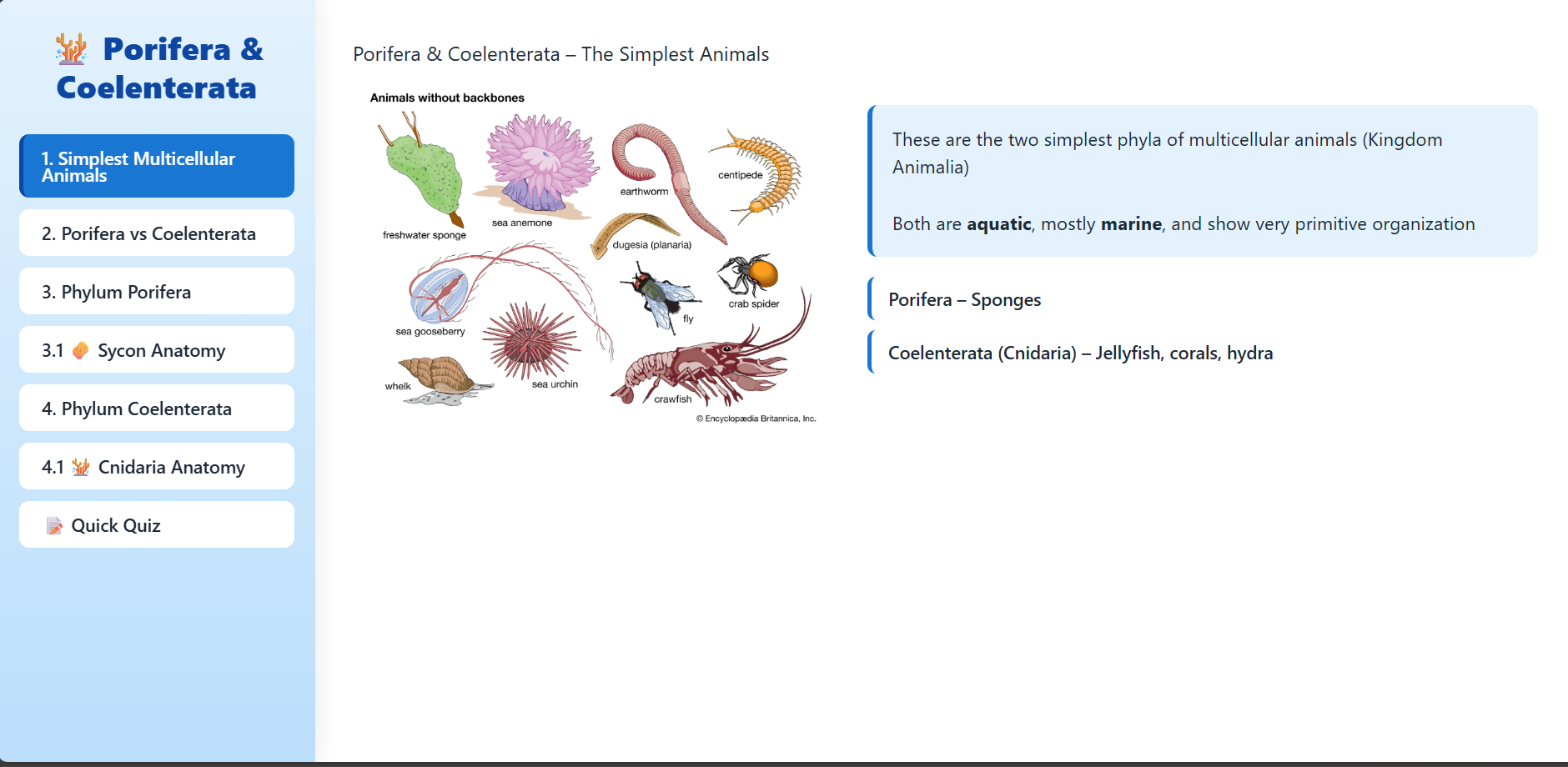Click the 'earthworm' label in image

[644, 192]
